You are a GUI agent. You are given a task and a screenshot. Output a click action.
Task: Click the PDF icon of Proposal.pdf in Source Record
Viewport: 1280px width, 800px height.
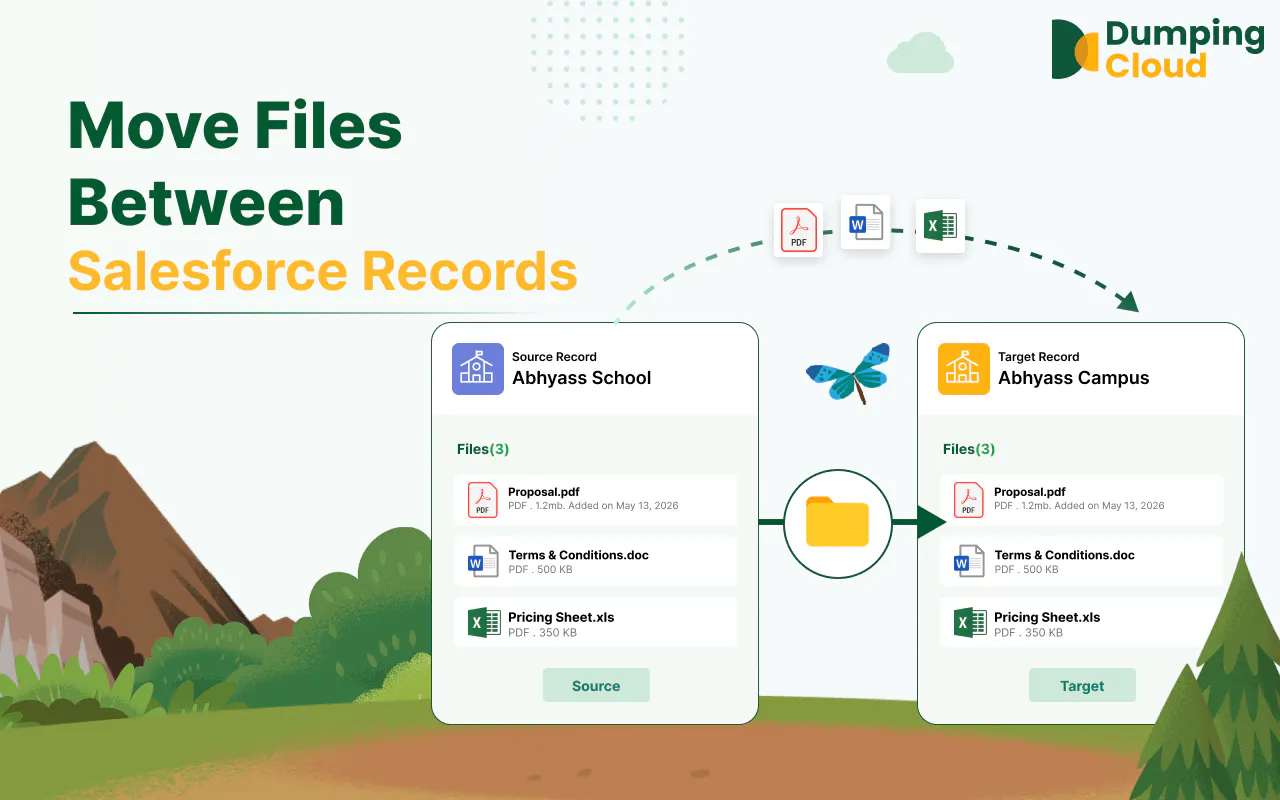[483, 499]
